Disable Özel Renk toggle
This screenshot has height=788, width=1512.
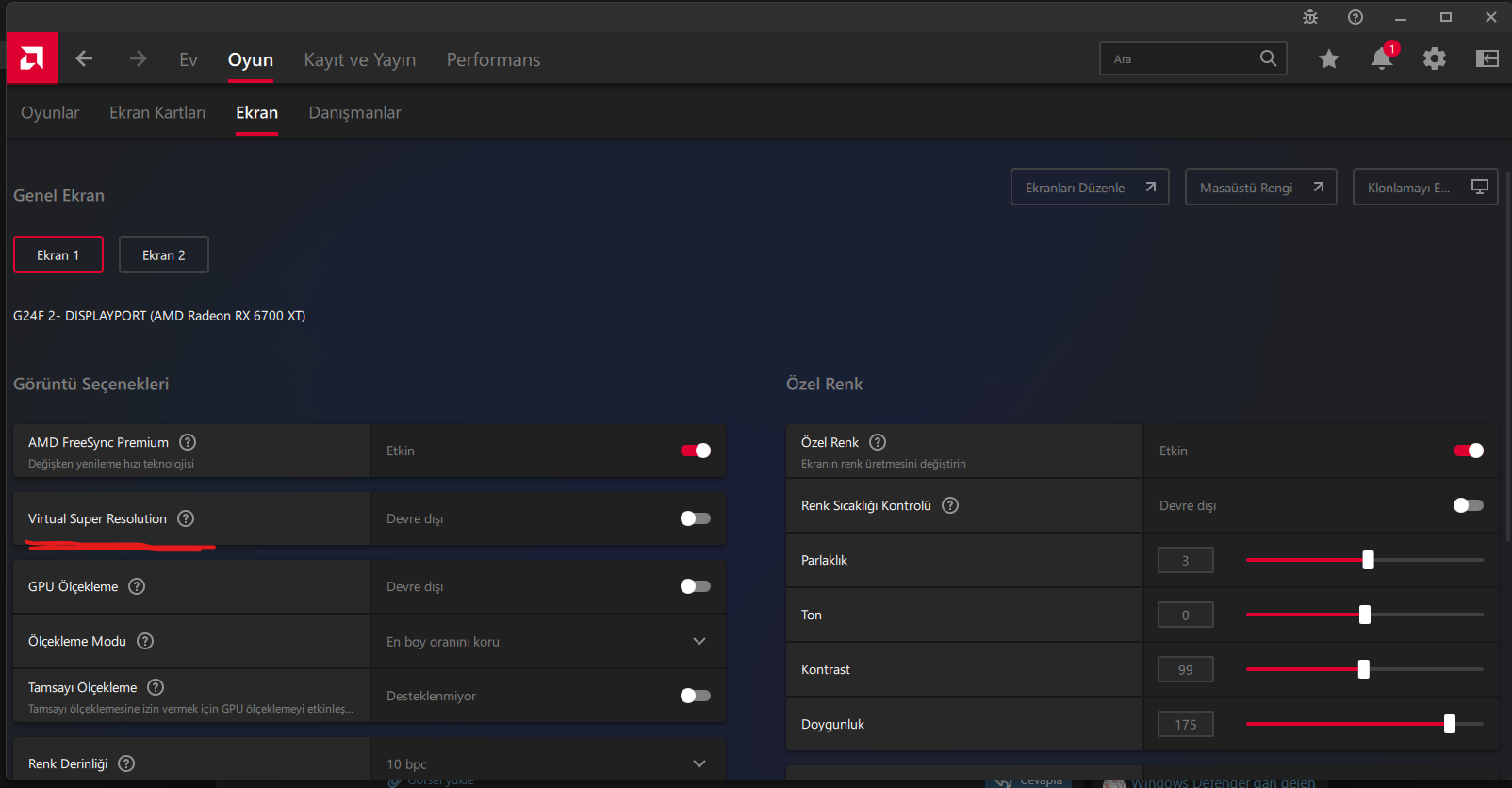[1469, 451]
